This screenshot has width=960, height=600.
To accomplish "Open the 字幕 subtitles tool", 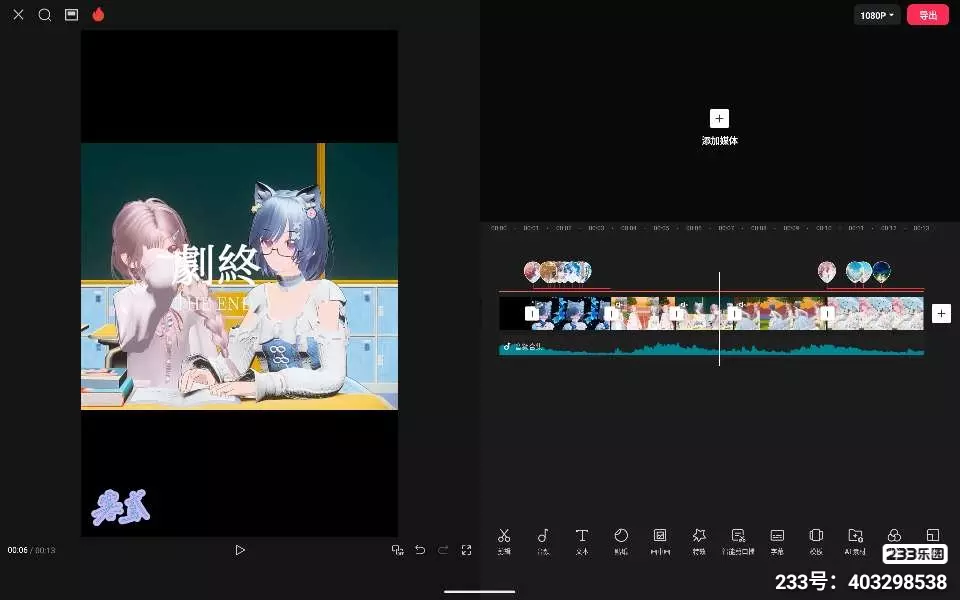I will (x=777, y=541).
